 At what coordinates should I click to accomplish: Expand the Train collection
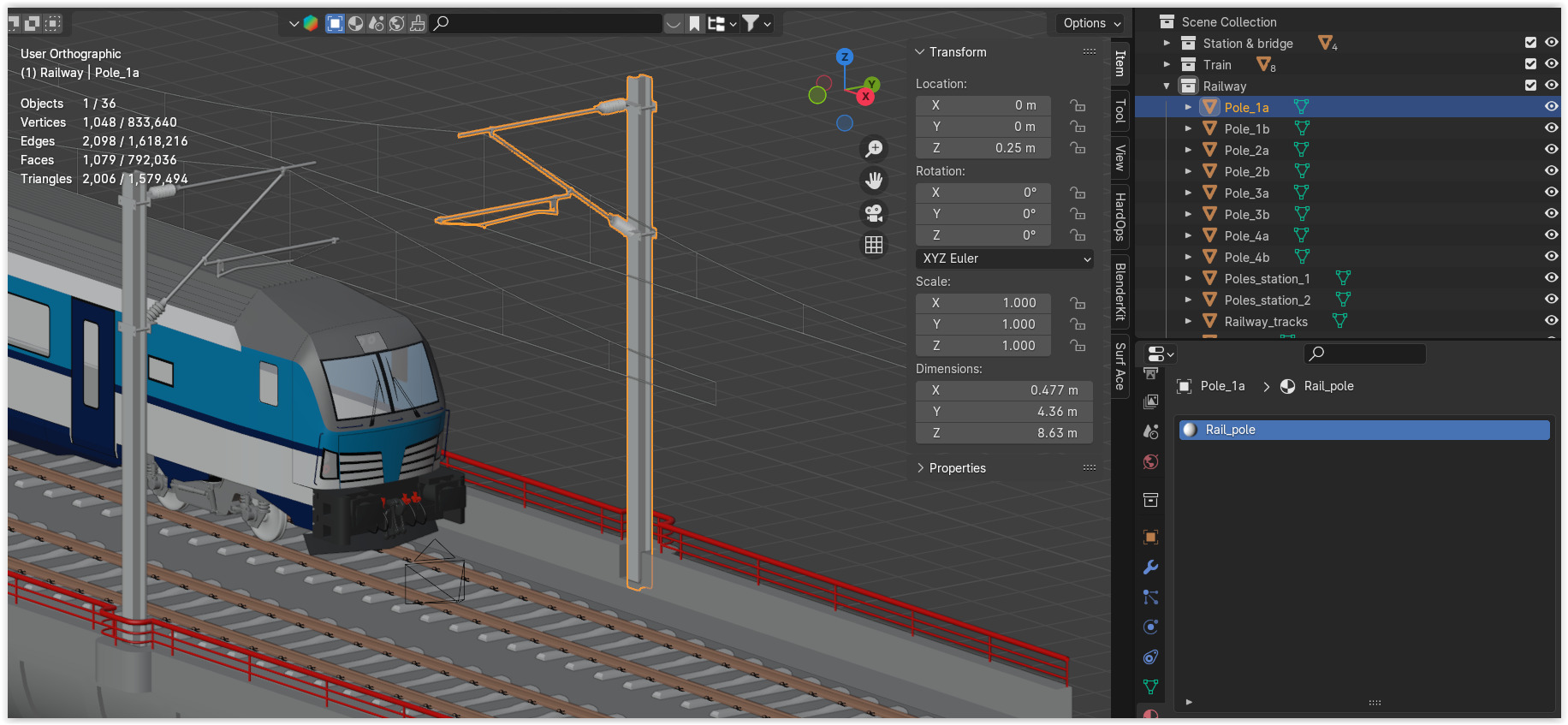point(1167,64)
